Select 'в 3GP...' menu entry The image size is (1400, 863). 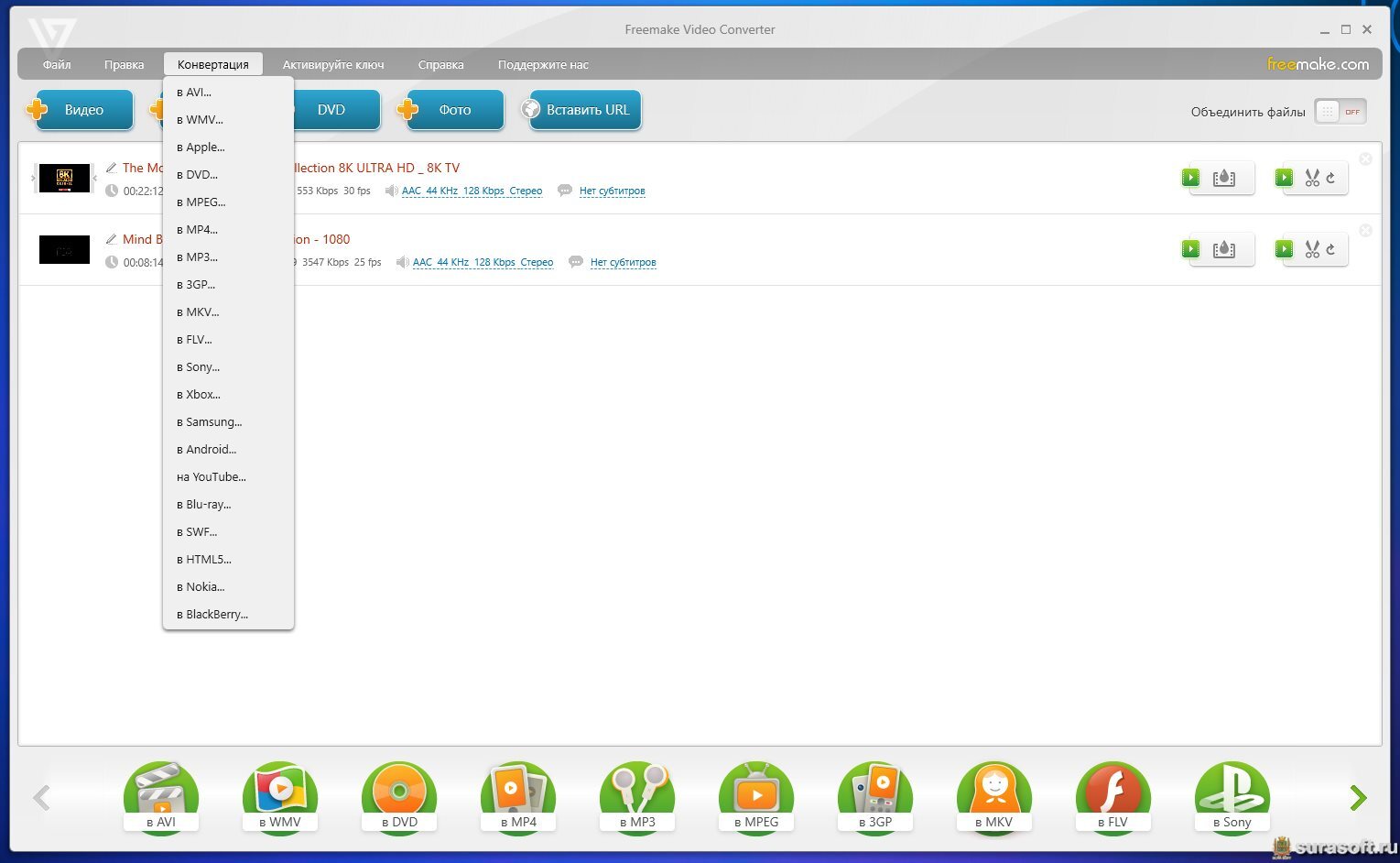[228, 284]
